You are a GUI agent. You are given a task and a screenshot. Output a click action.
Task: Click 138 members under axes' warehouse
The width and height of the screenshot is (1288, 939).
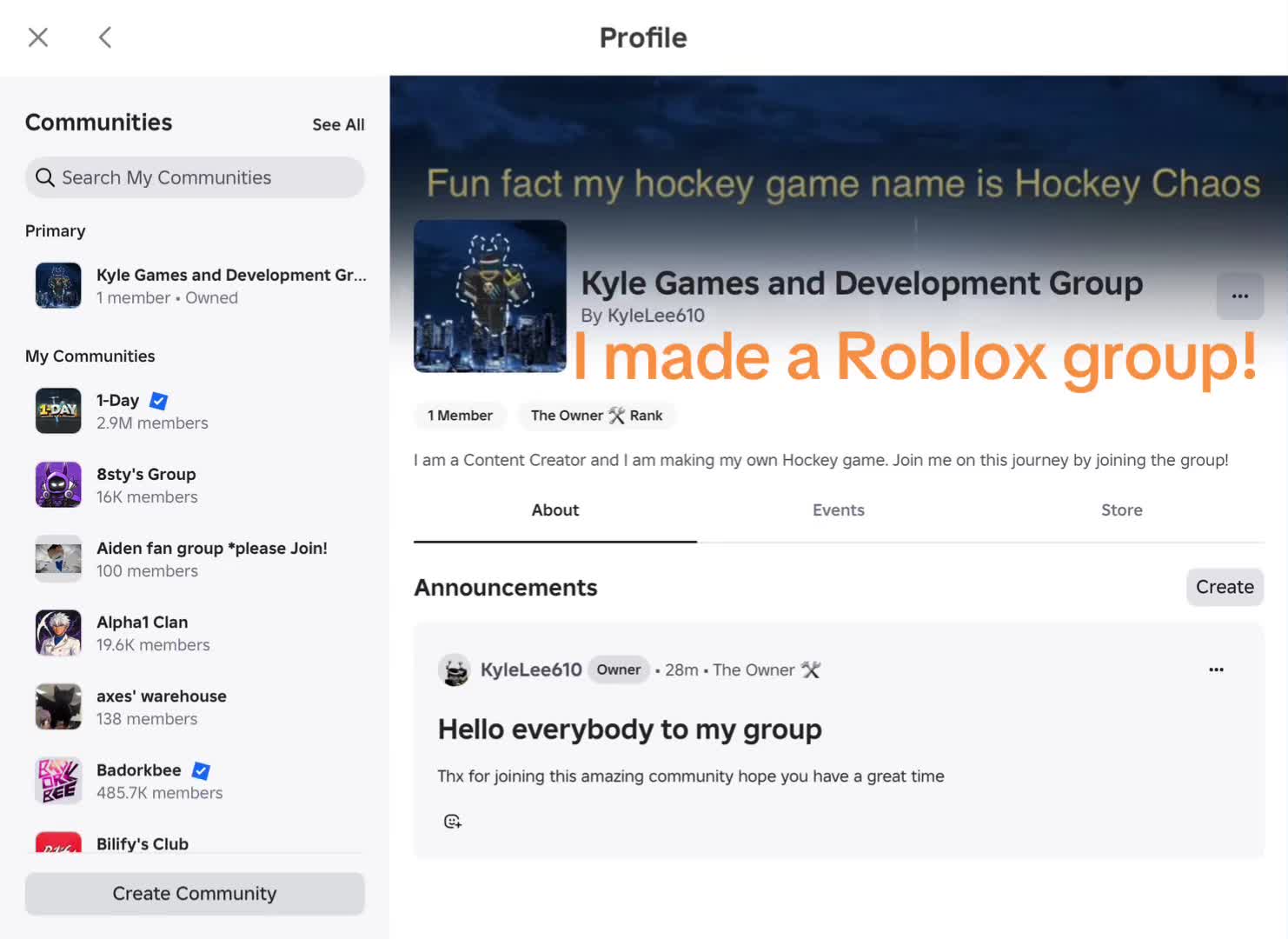(x=147, y=719)
